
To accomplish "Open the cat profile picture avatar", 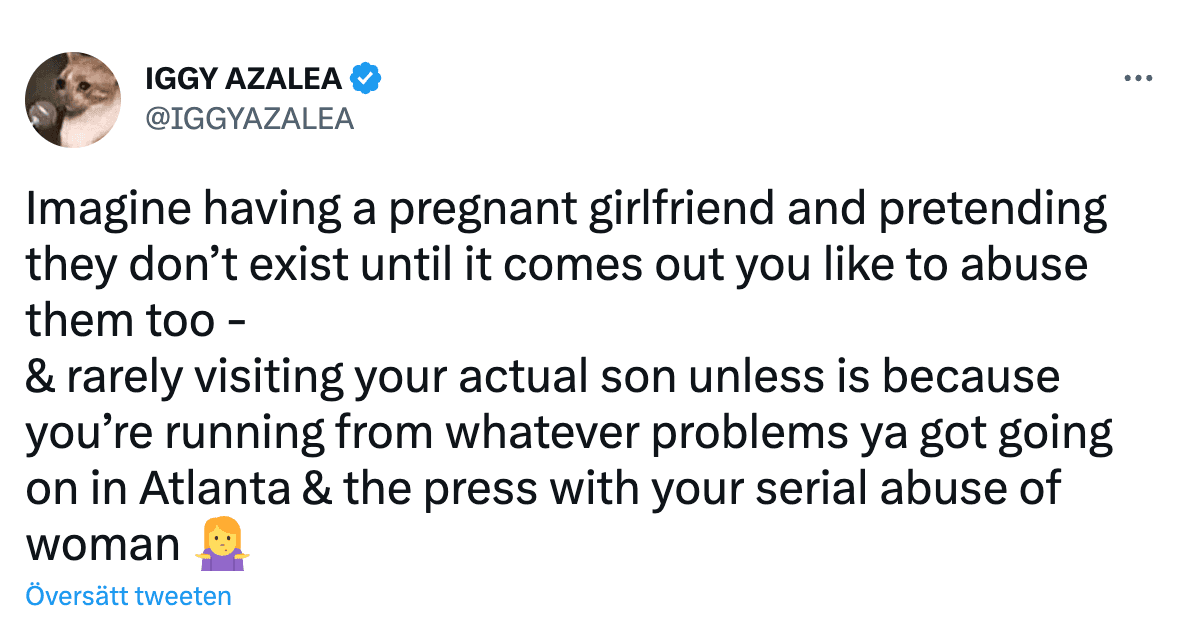I will 73,100.
